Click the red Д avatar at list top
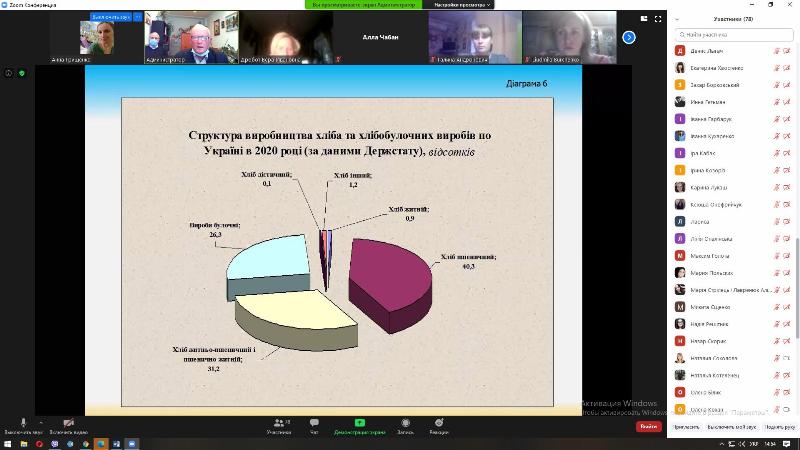This screenshot has width=800, height=450. [680, 51]
